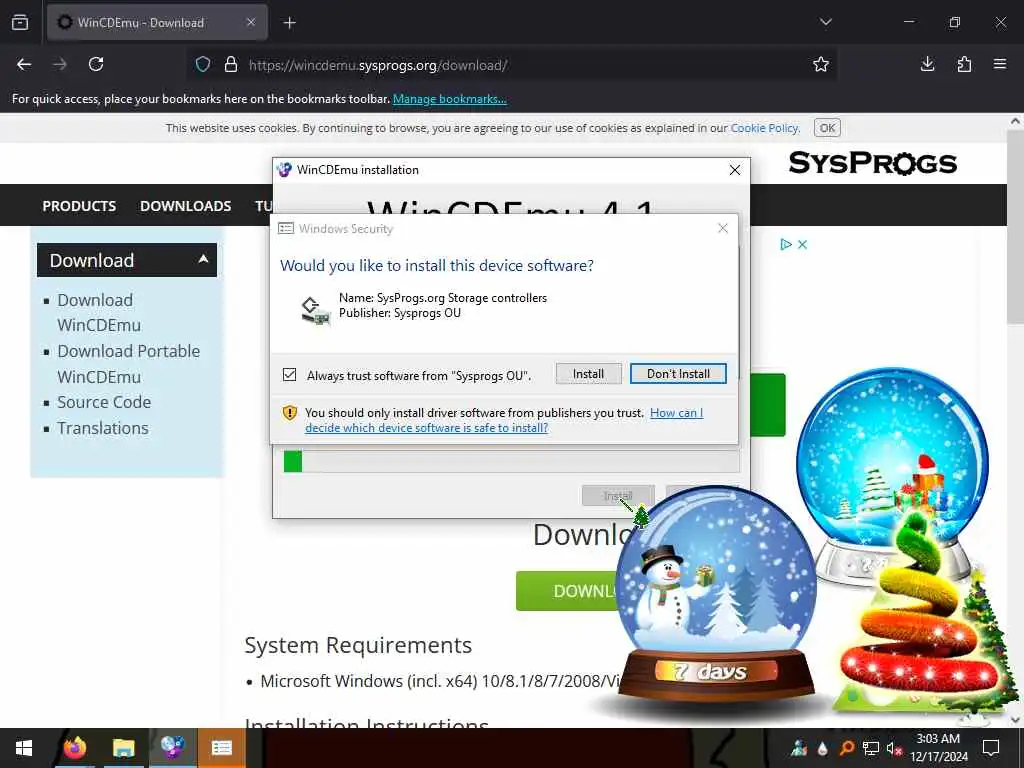Open the notification center icon
Image resolution: width=1024 pixels, height=768 pixels.
click(x=991, y=748)
